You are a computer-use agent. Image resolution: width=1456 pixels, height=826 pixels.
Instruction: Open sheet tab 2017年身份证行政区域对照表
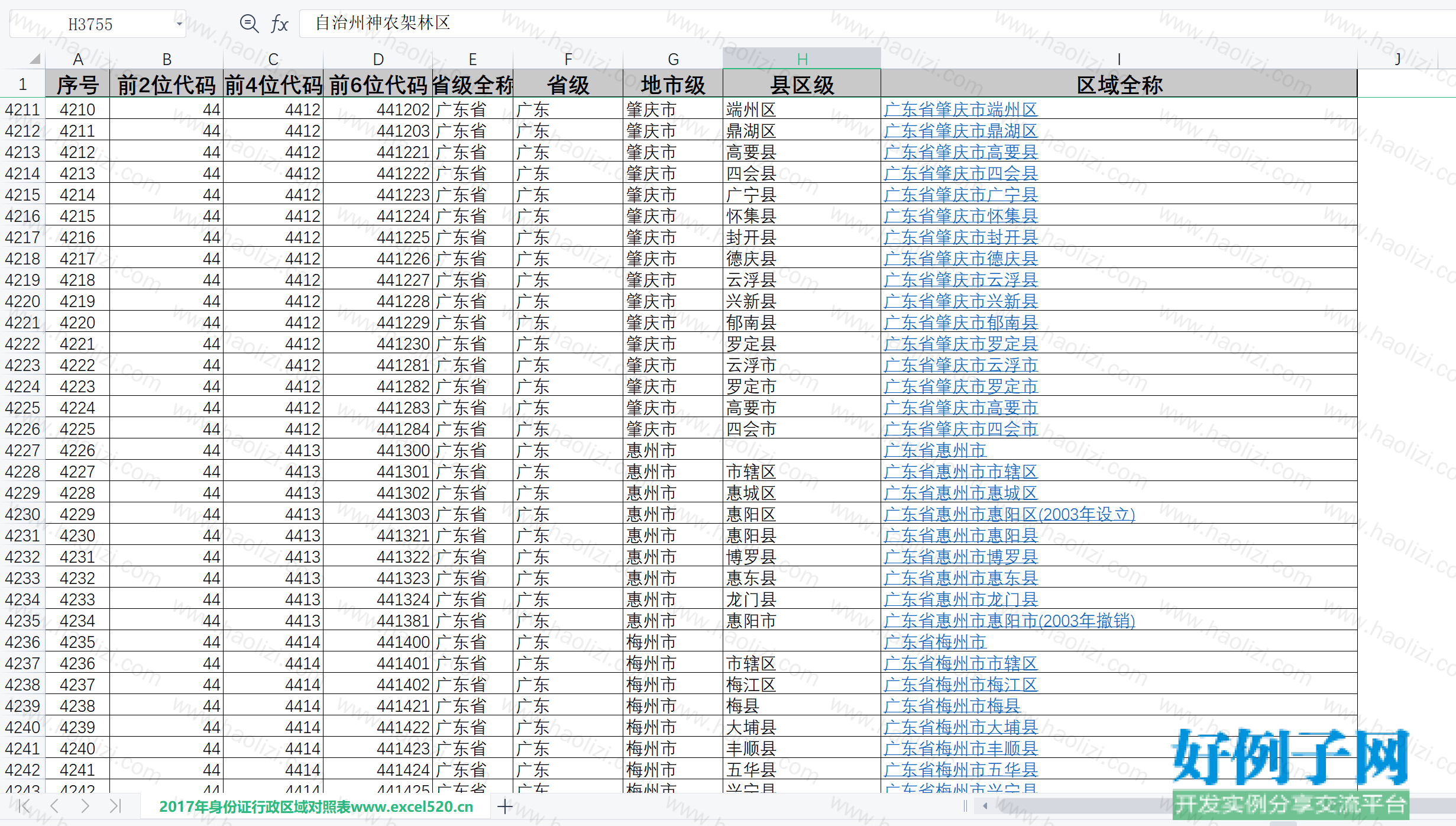316,806
